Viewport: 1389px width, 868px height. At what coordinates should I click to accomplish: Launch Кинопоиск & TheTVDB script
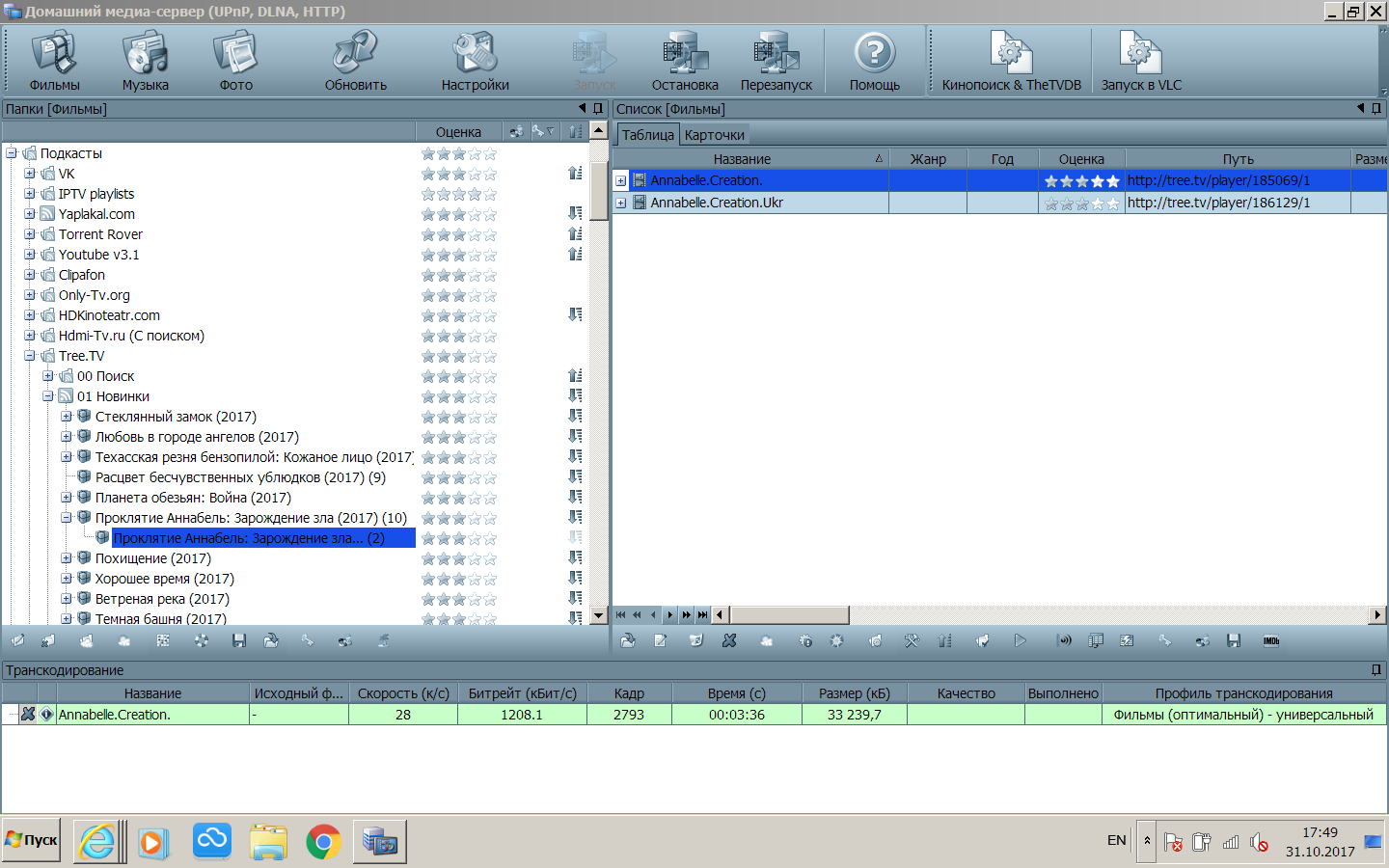(1011, 61)
